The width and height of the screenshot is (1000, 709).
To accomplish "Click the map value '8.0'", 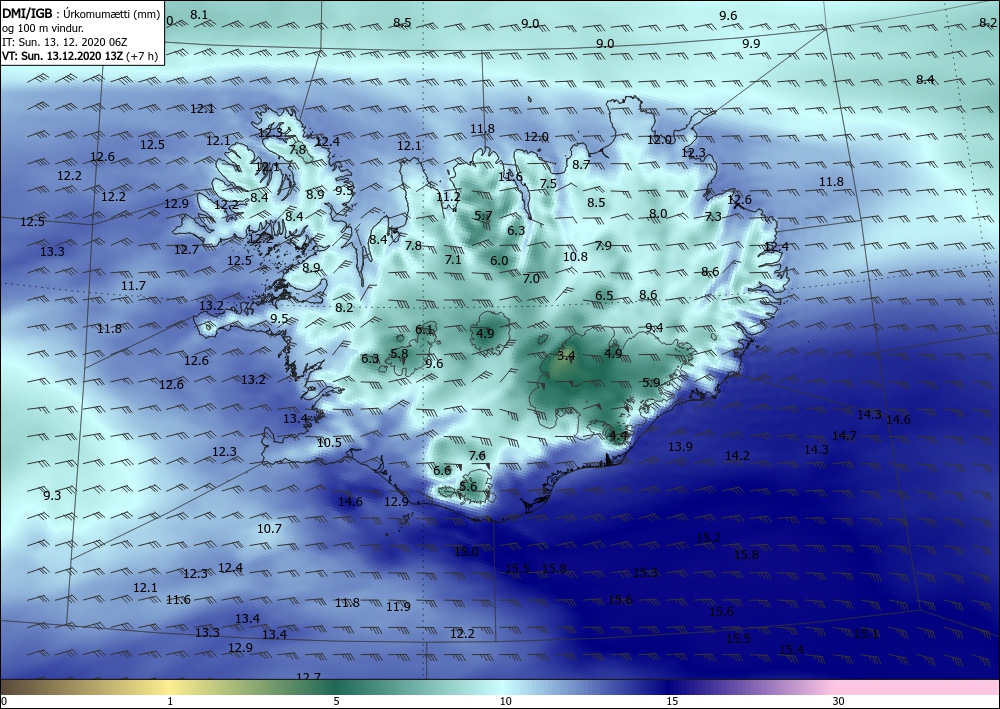I will pyautogui.click(x=658, y=214).
